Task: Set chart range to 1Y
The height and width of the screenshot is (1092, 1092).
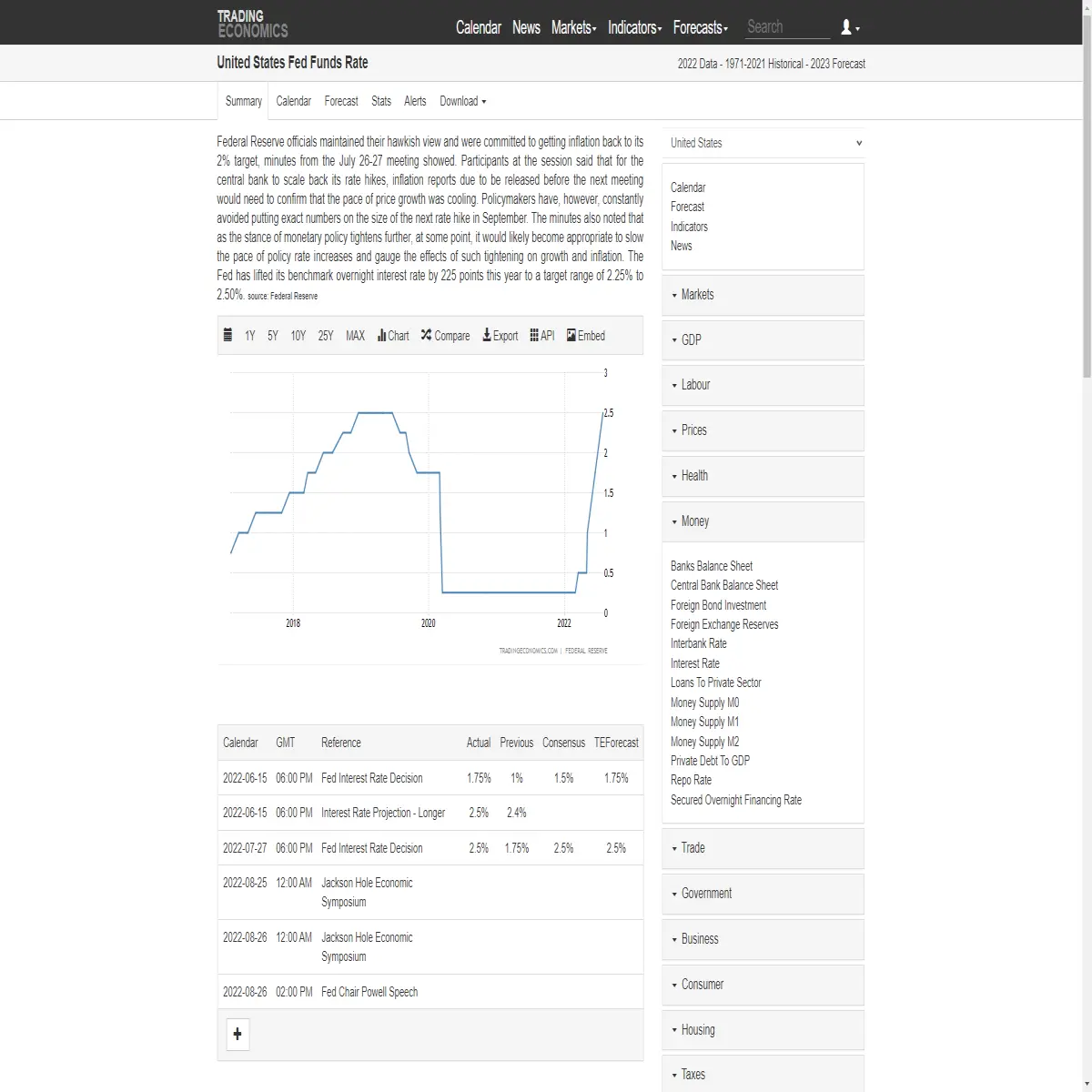Action: 250,336
